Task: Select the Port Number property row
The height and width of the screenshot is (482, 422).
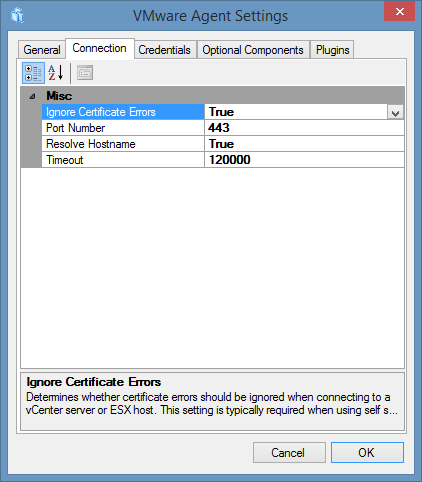Action: pyautogui.click(x=223, y=128)
